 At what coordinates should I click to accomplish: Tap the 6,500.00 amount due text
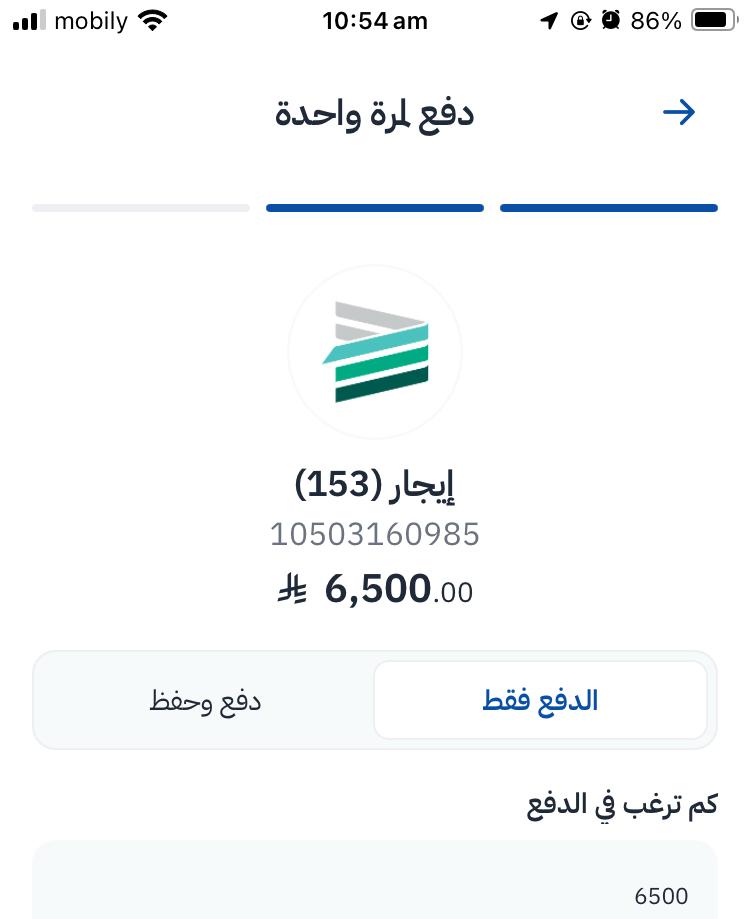(398, 590)
